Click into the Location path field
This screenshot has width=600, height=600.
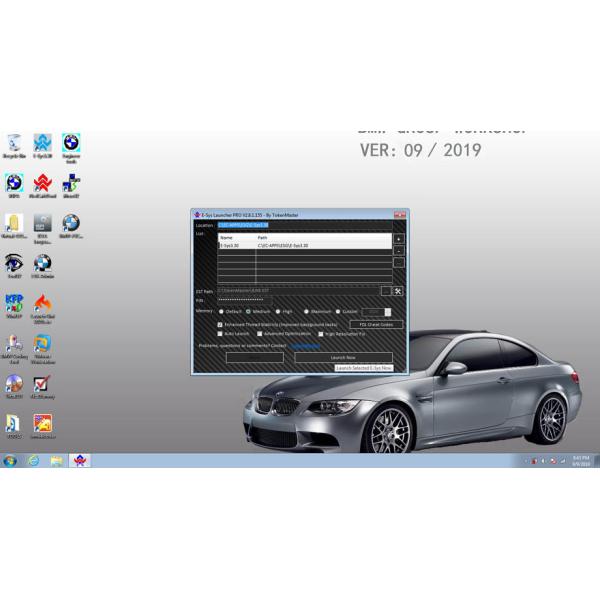click(x=305, y=225)
